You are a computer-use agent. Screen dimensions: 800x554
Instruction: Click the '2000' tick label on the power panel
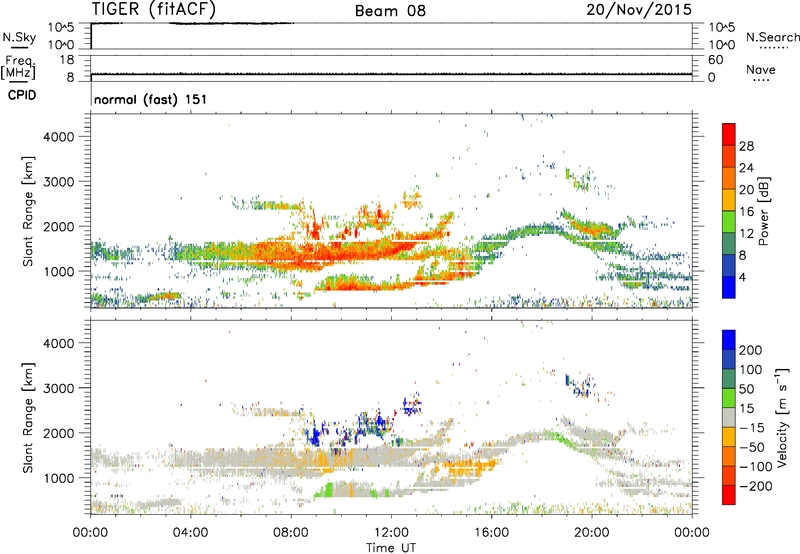click(59, 226)
